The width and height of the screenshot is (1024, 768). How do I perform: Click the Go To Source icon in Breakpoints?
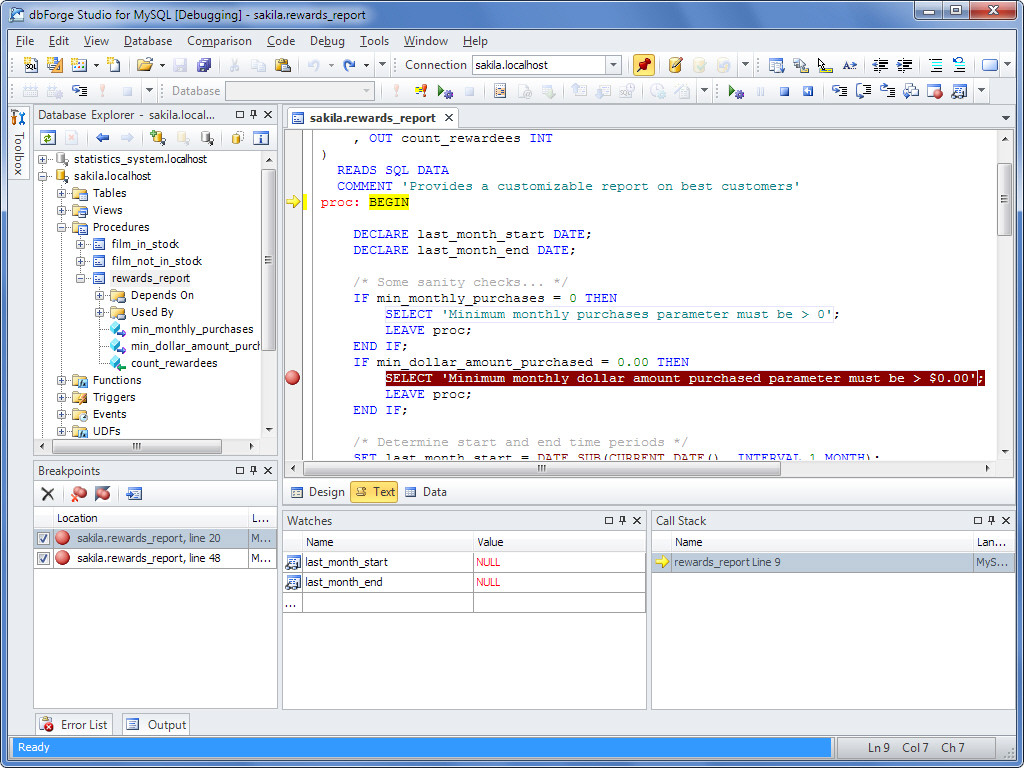pyautogui.click(x=134, y=494)
